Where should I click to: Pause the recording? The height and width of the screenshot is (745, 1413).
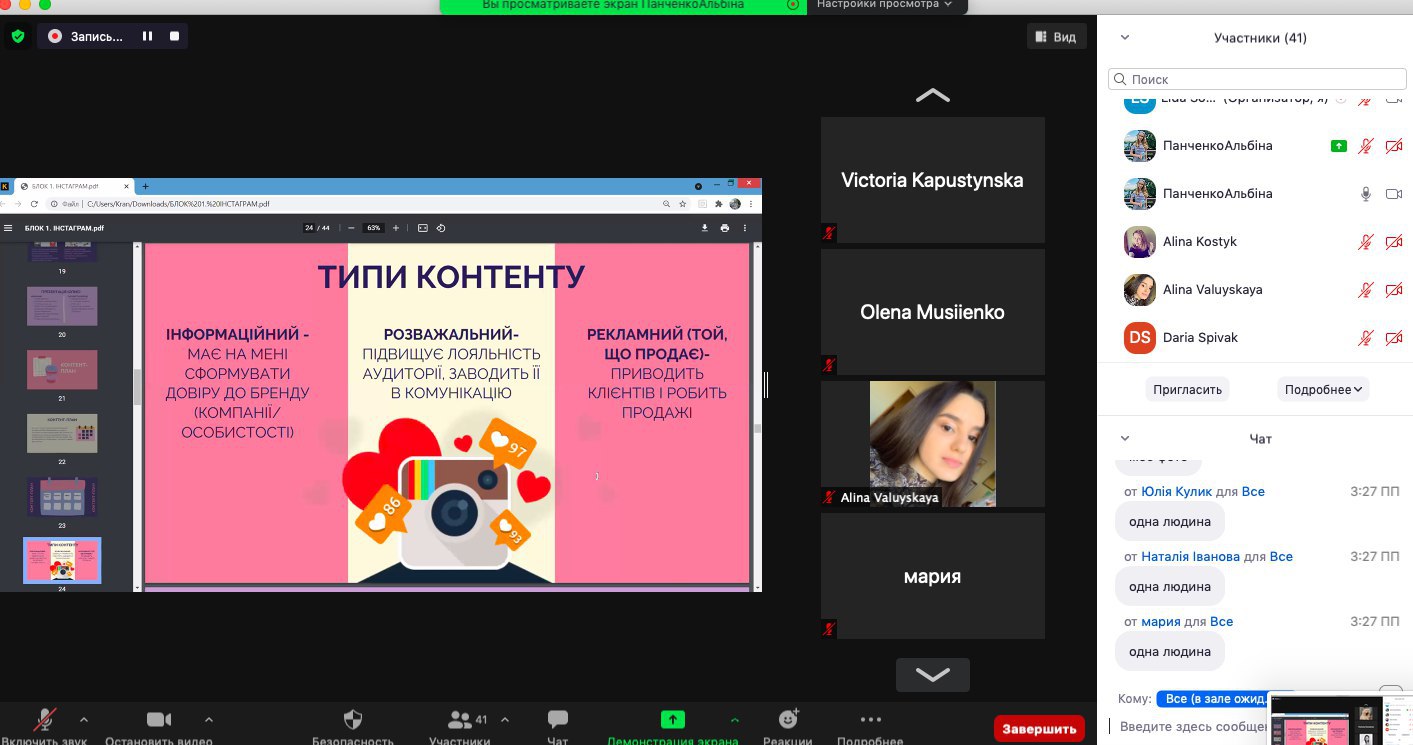(147, 37)
